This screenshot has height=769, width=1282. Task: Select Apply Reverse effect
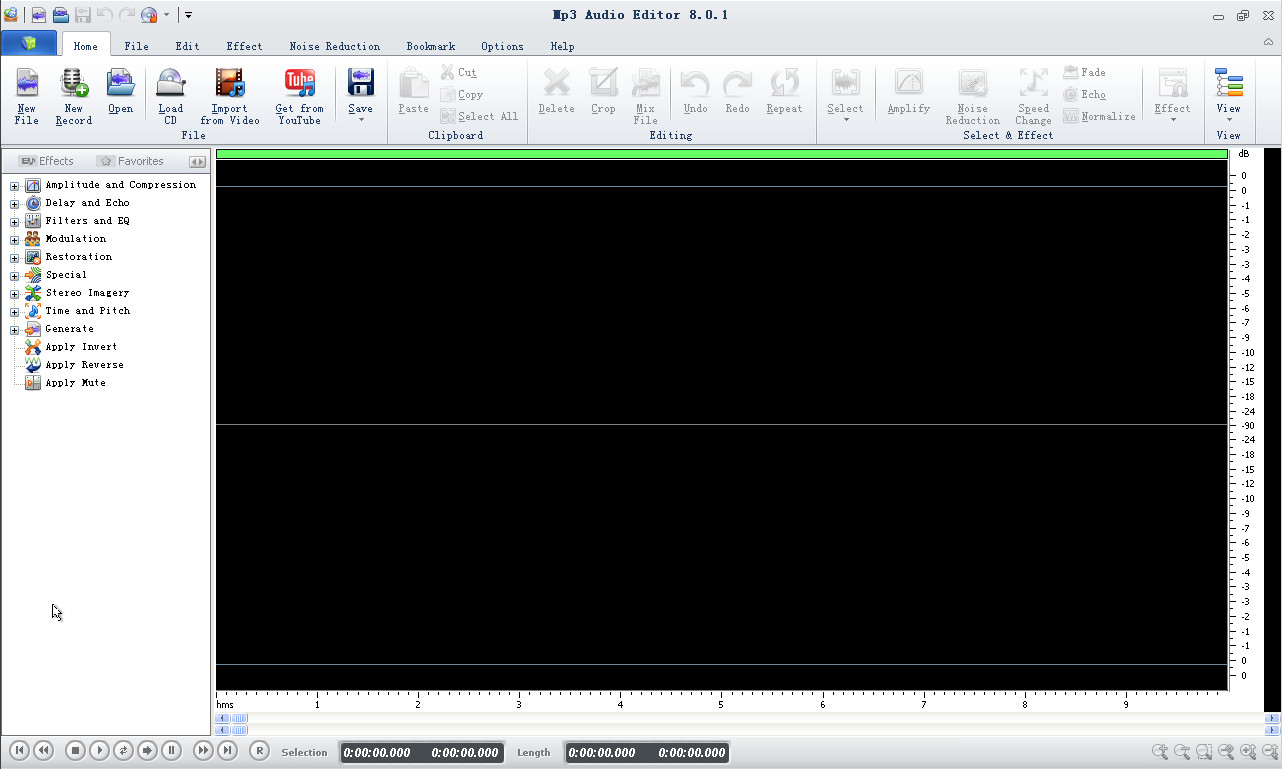(85, 365)
